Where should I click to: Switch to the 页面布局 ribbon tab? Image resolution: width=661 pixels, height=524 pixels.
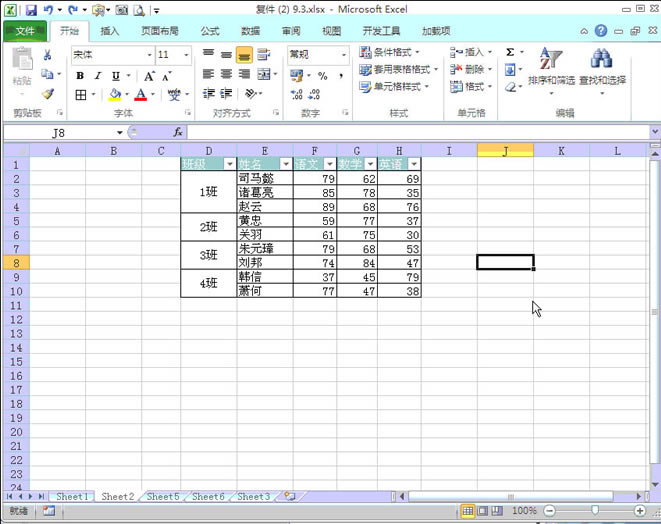(x=160, y=31)
